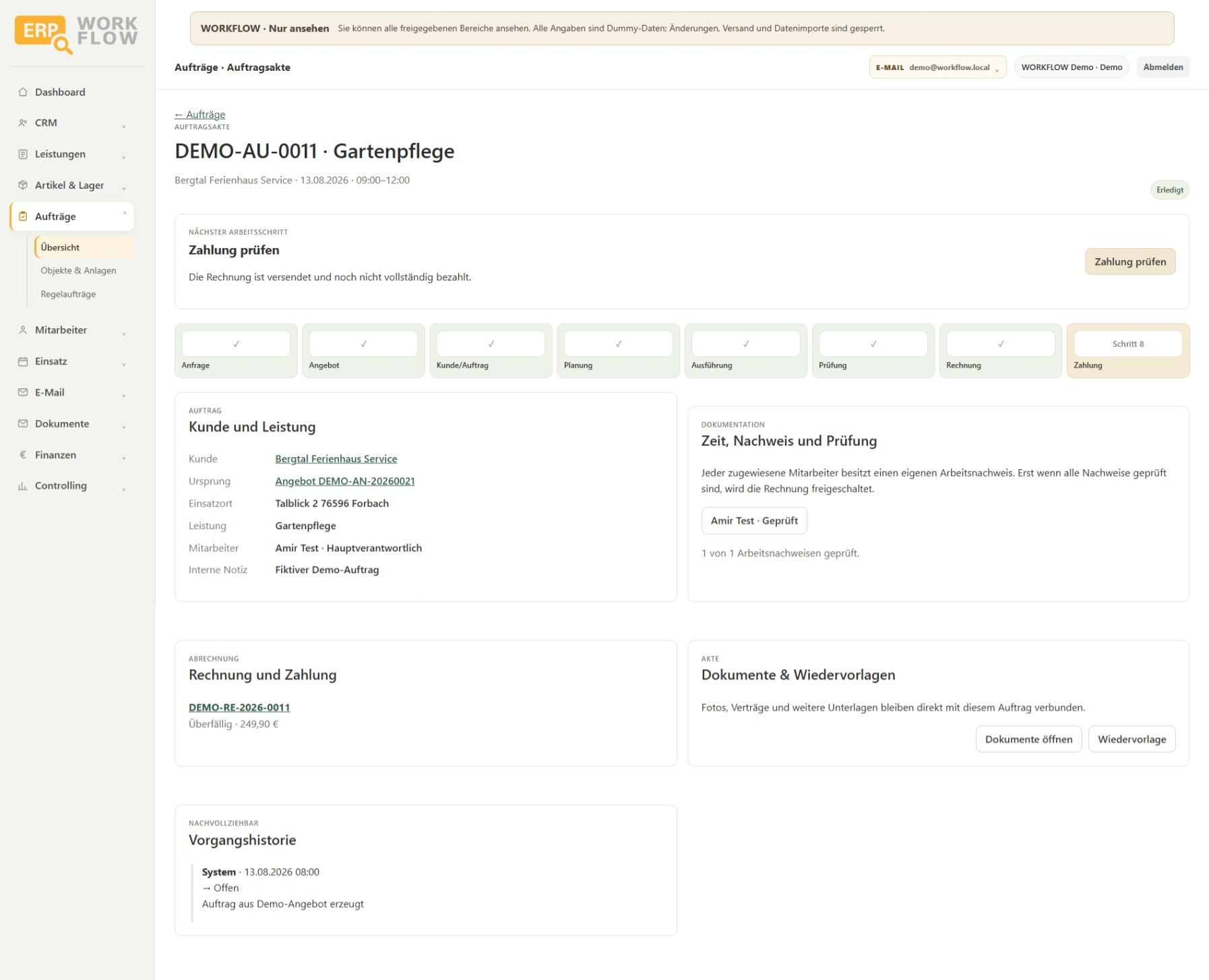Expand the CRM menu chevron
The image size is (1209, 980).
124,126
